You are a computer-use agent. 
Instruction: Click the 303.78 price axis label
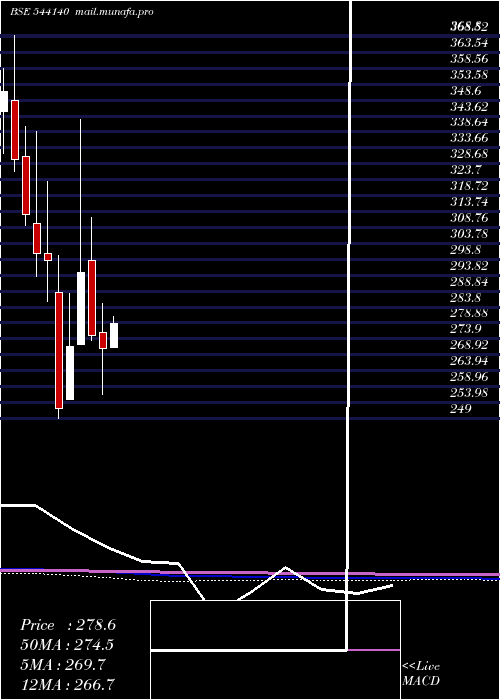[469, 234]
